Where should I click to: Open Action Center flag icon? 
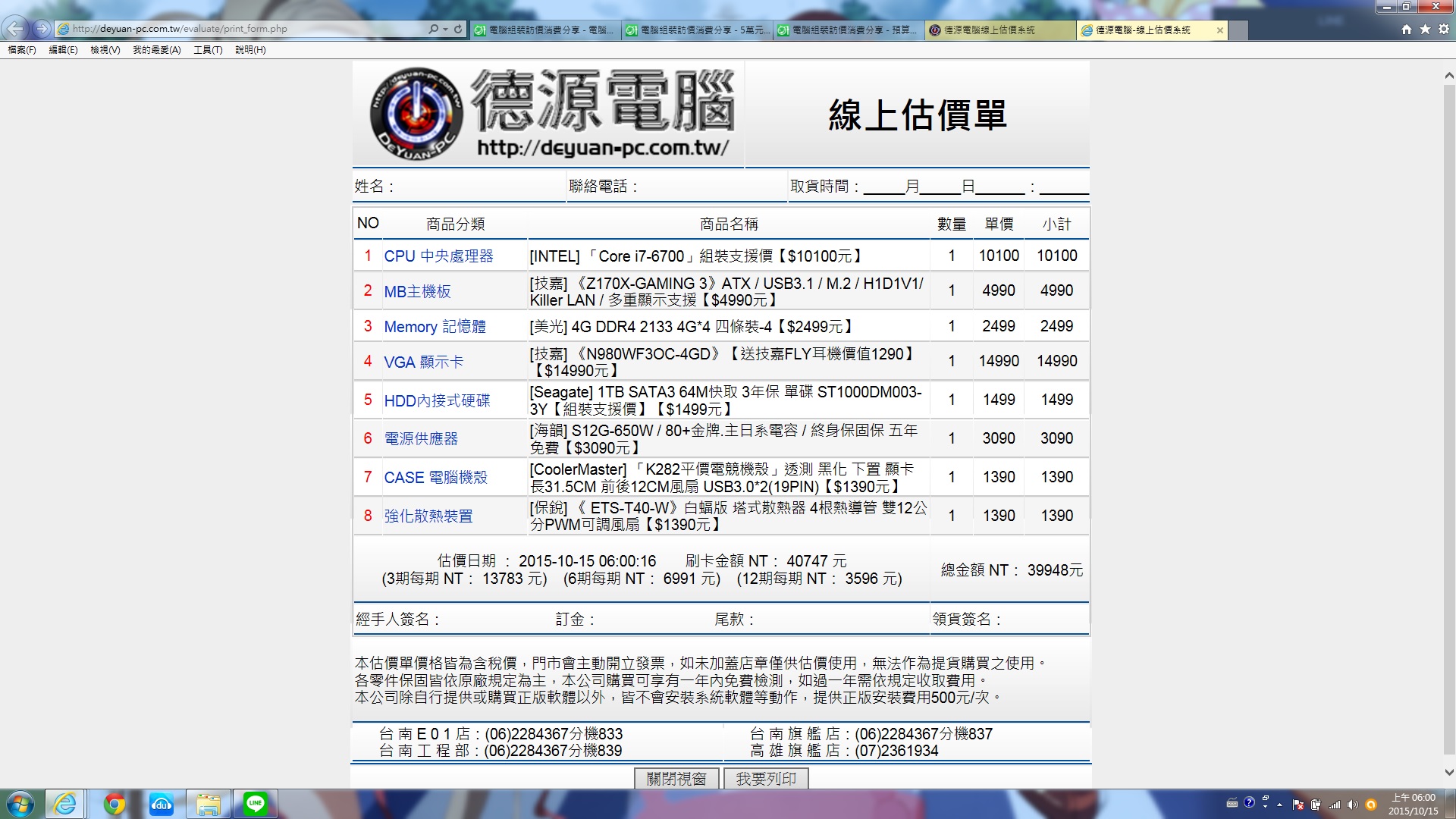click(x=1298, y=805)
